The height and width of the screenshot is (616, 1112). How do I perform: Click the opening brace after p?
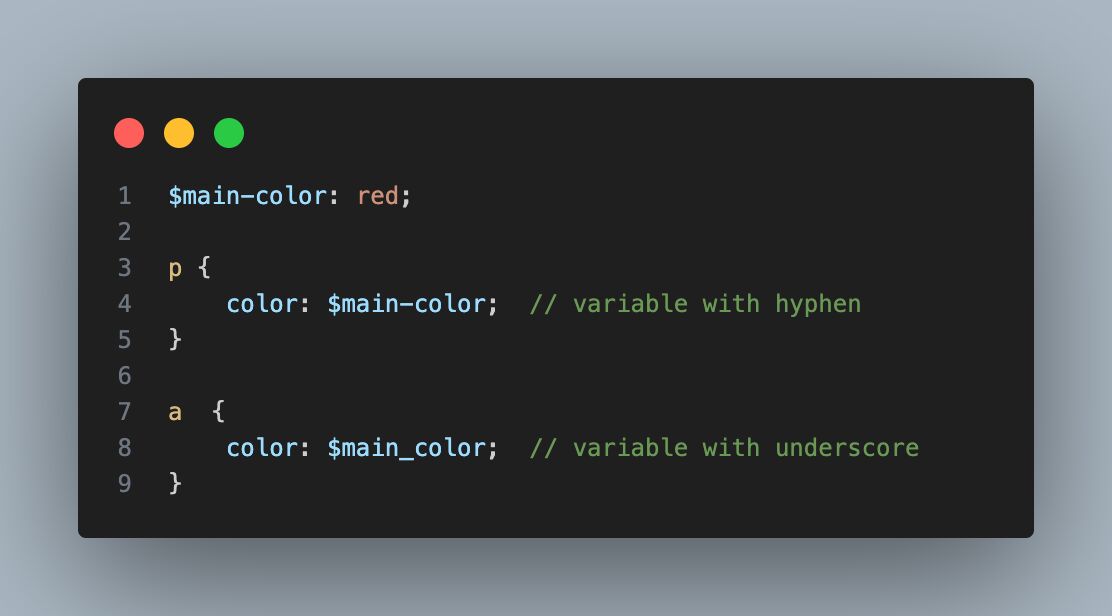click(204, 267)
